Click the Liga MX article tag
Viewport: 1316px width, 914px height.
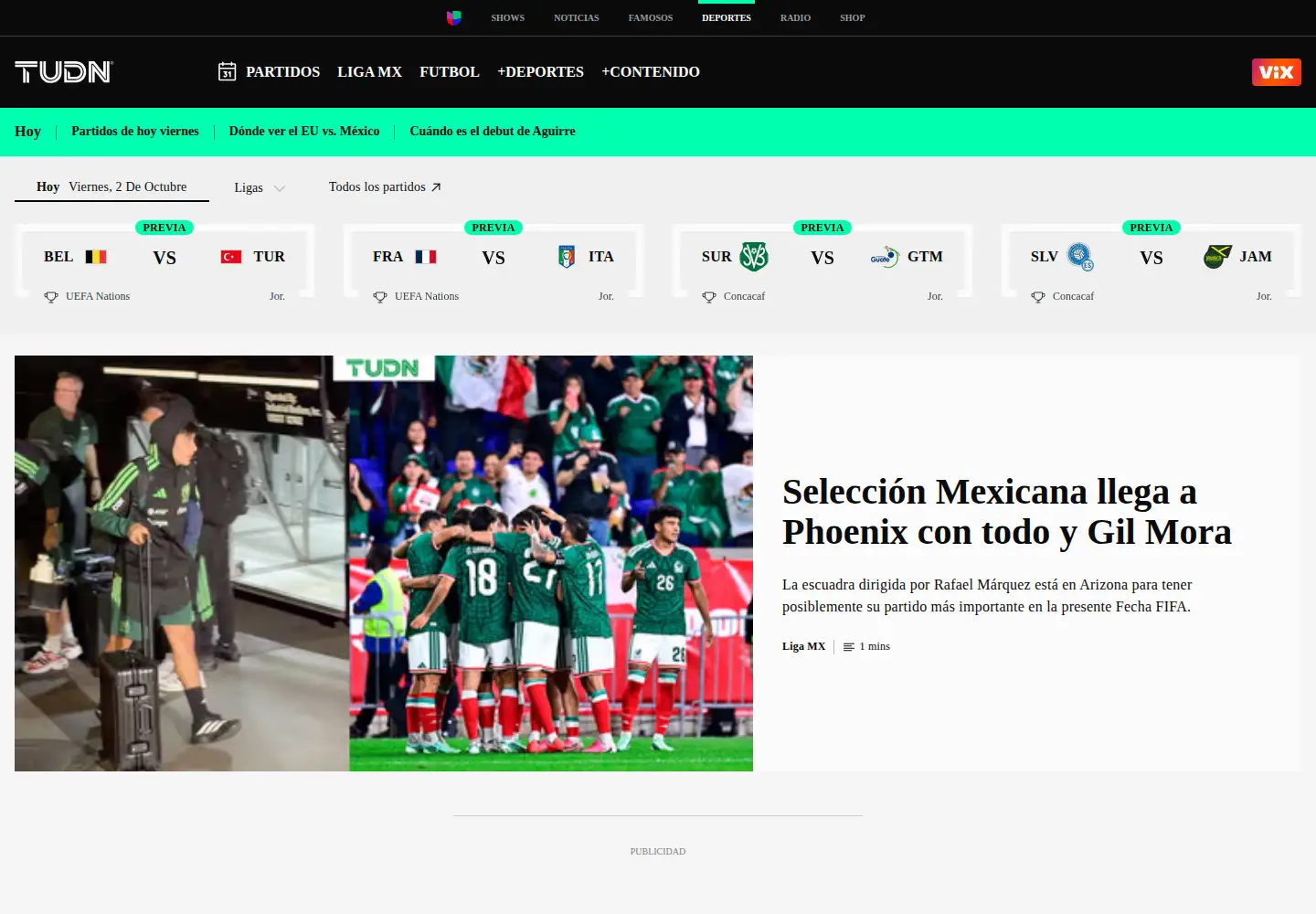pyautogui.click(x=803, y=646)
